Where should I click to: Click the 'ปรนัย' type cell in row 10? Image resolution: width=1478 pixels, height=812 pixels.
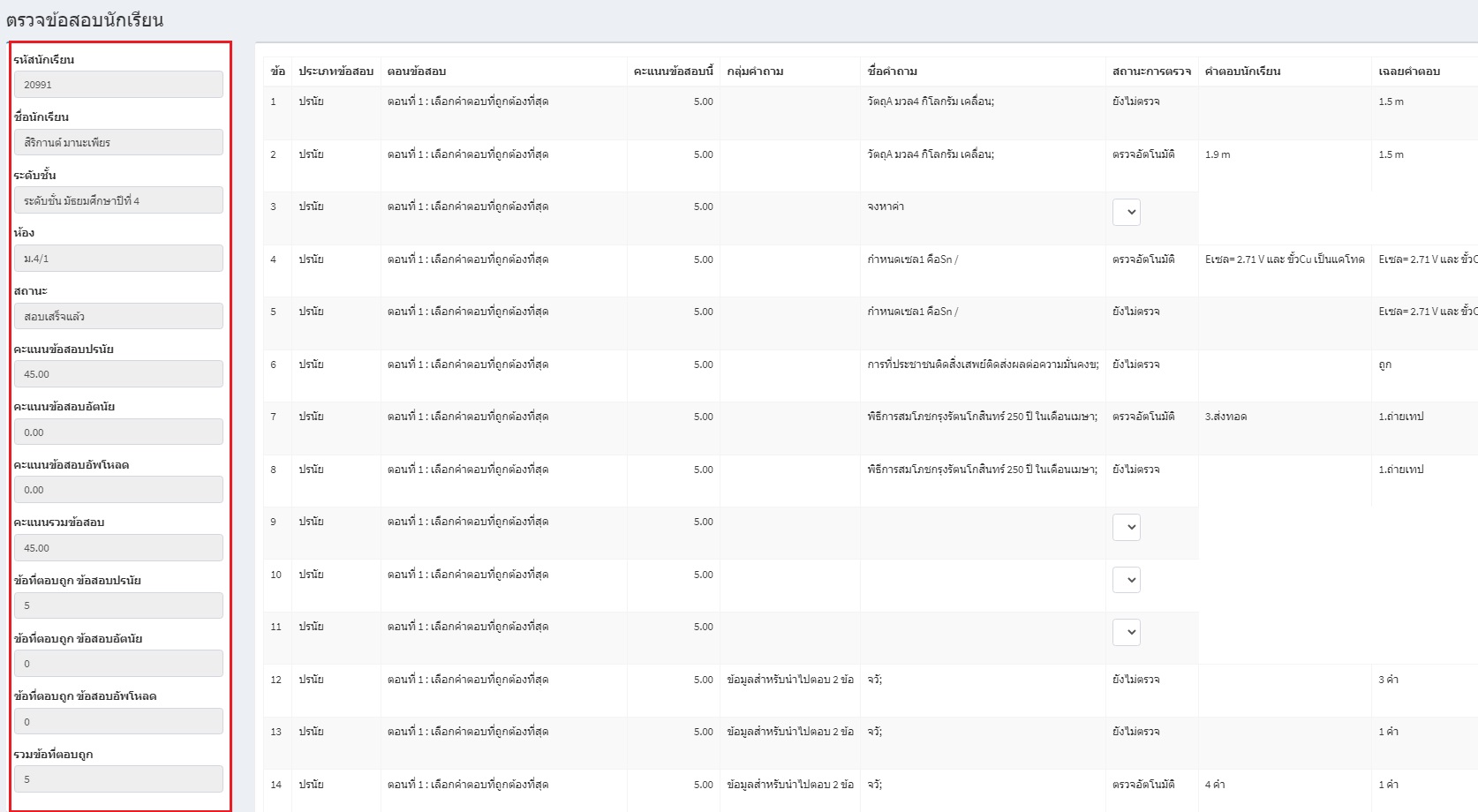pyautogui.click(x=311, y=575)
